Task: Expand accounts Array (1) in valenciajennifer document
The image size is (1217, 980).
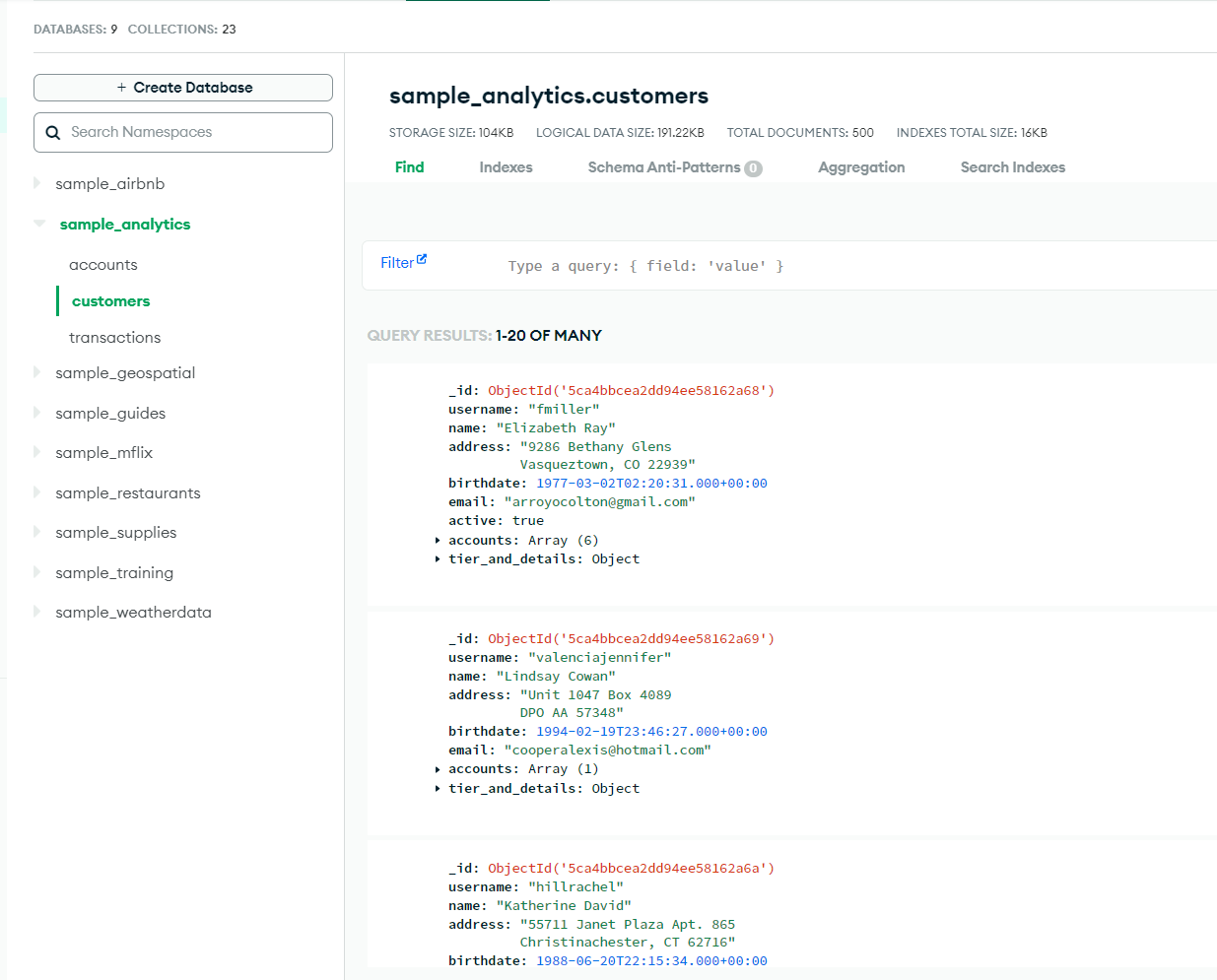Action: click(438, 769)
